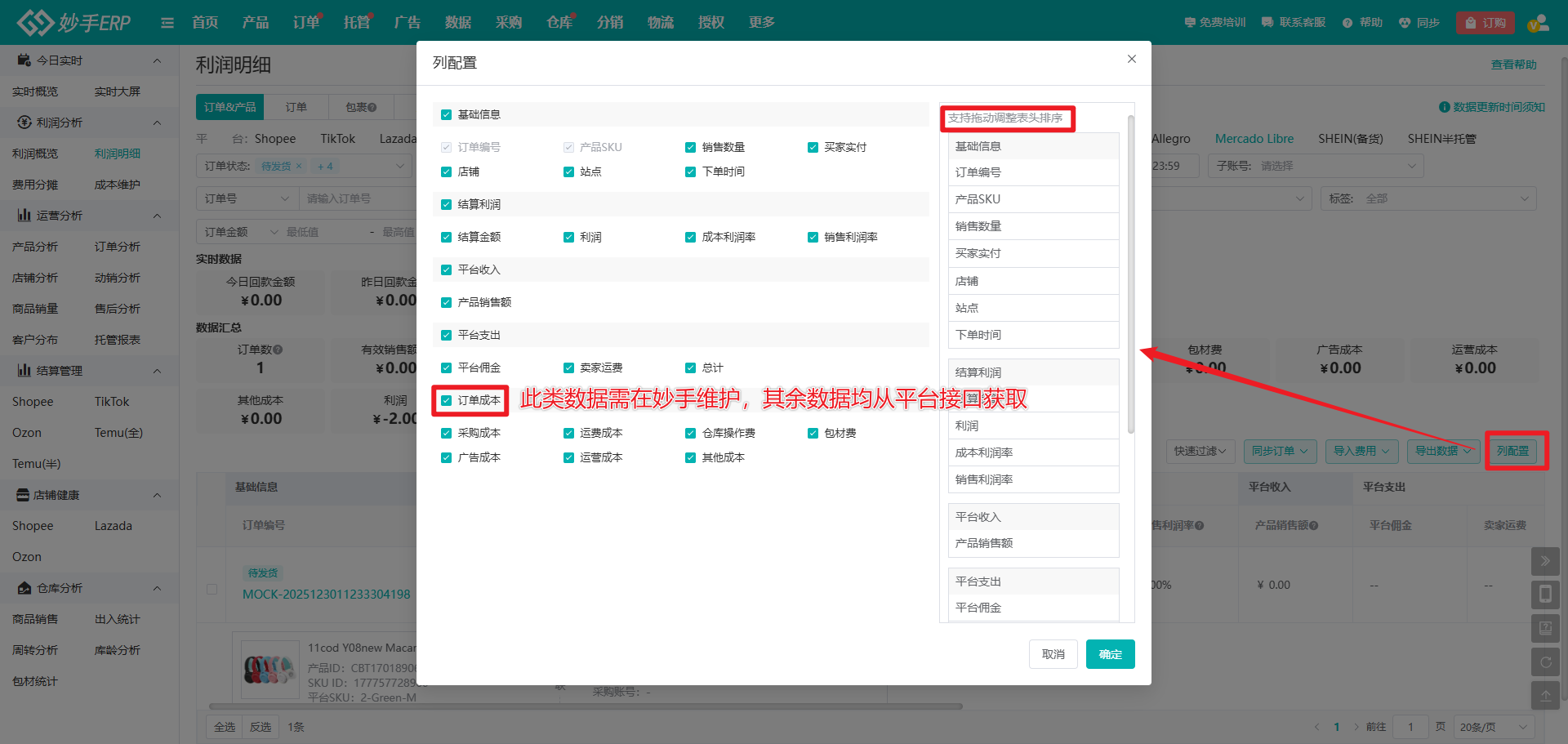The height and width of the screenshot is (744, 1568).
Task: Toggle the 广告成本 checkbox
Action: [x=446, y=458]
